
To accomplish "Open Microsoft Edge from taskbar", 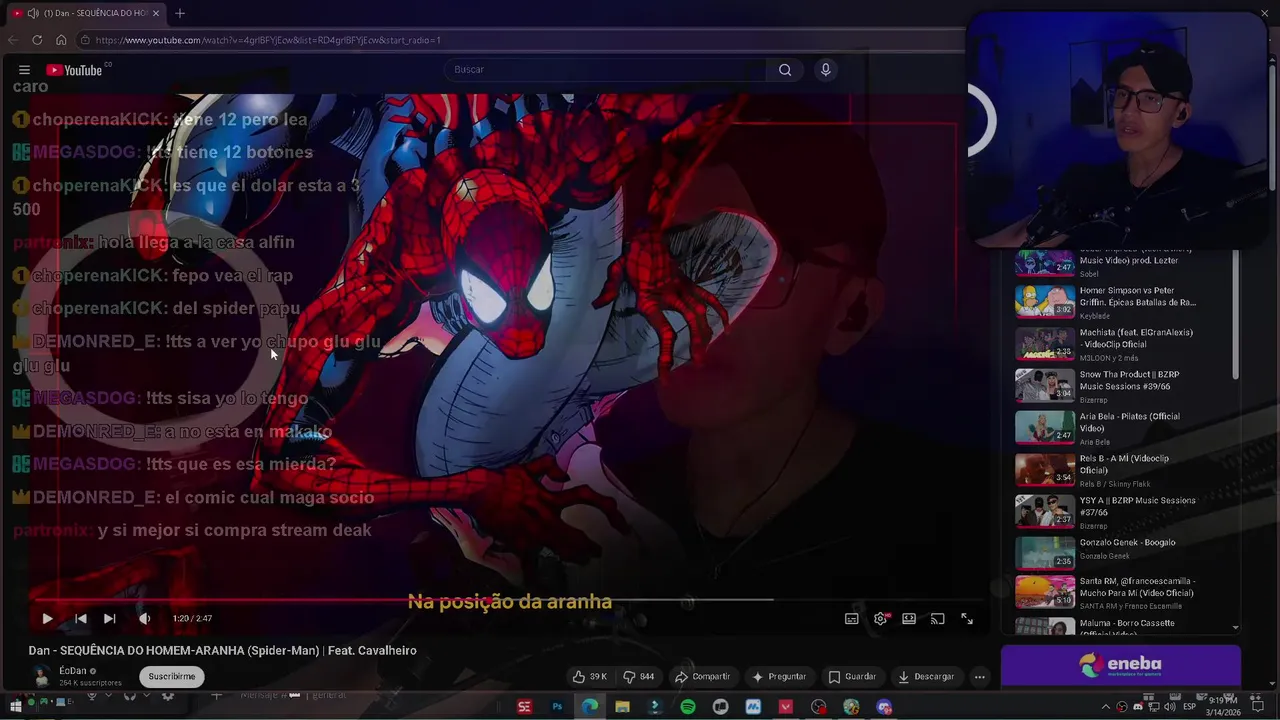I will [590, 707].
